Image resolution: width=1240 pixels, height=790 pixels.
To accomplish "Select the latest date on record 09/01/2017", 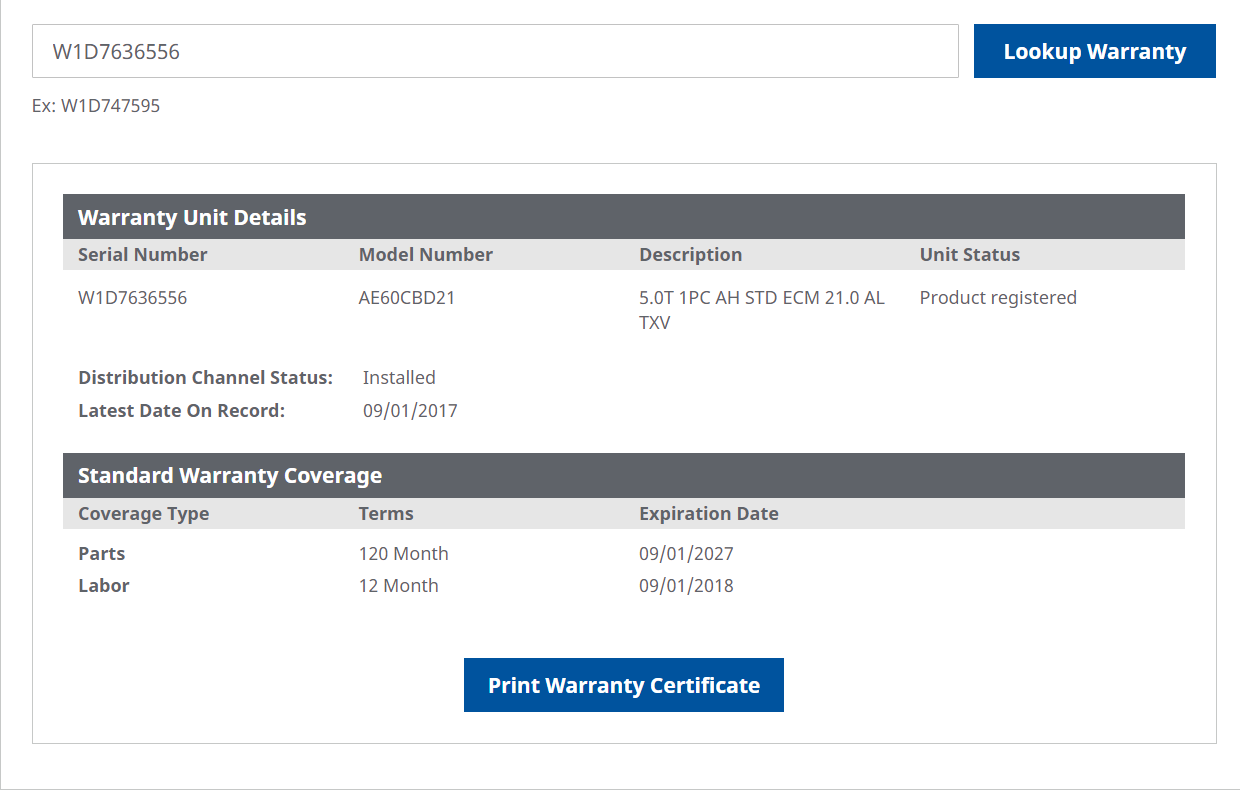I will (x=411, y=410).
